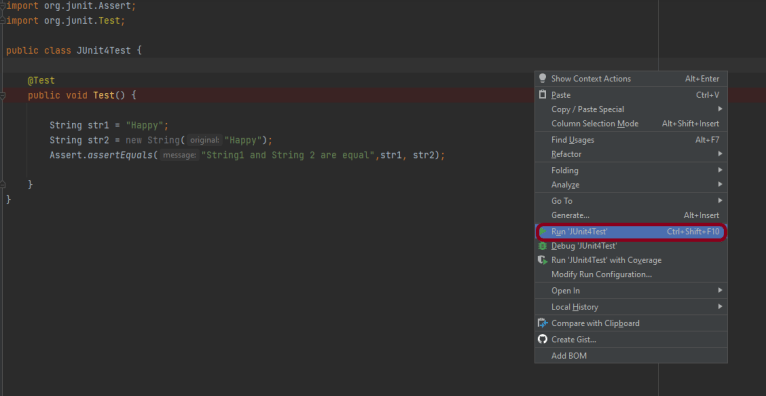766x396 pixels.
Task: Click the Show Context Actions lightbulb entry
Action: pos(631,79)
